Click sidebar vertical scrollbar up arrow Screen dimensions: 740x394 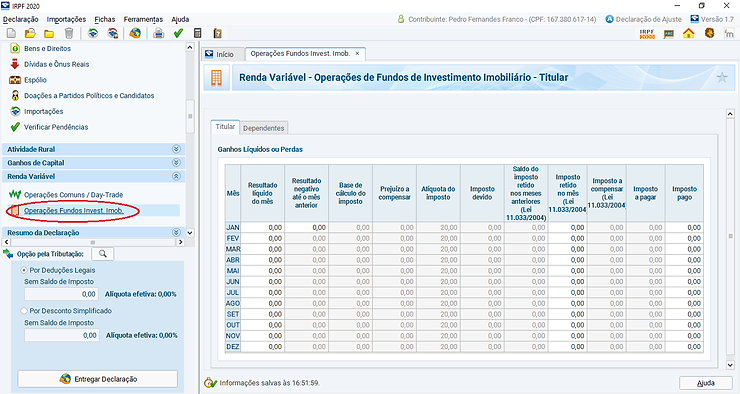tap(190, 47)
